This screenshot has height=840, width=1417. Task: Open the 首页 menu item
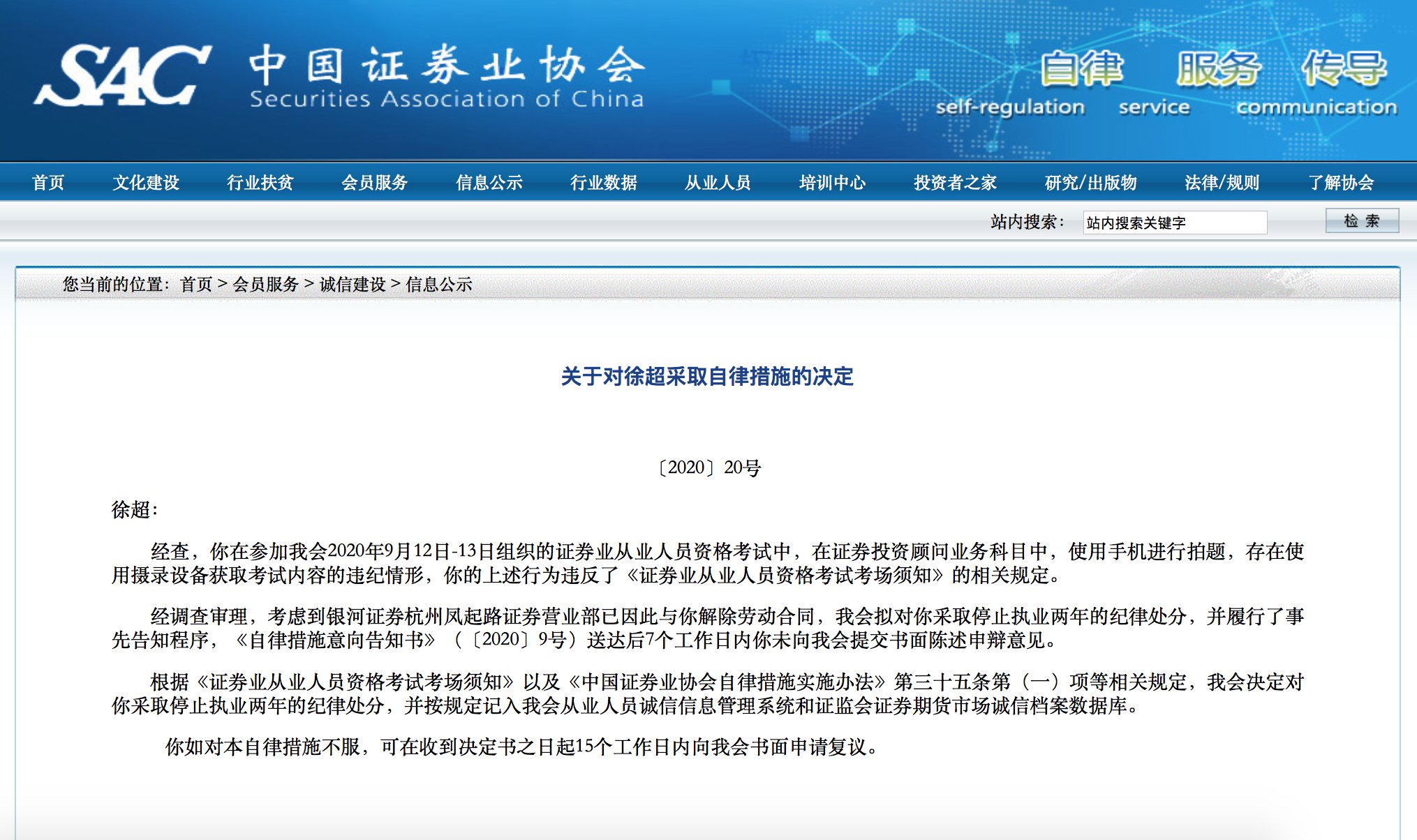click(48, 183)
